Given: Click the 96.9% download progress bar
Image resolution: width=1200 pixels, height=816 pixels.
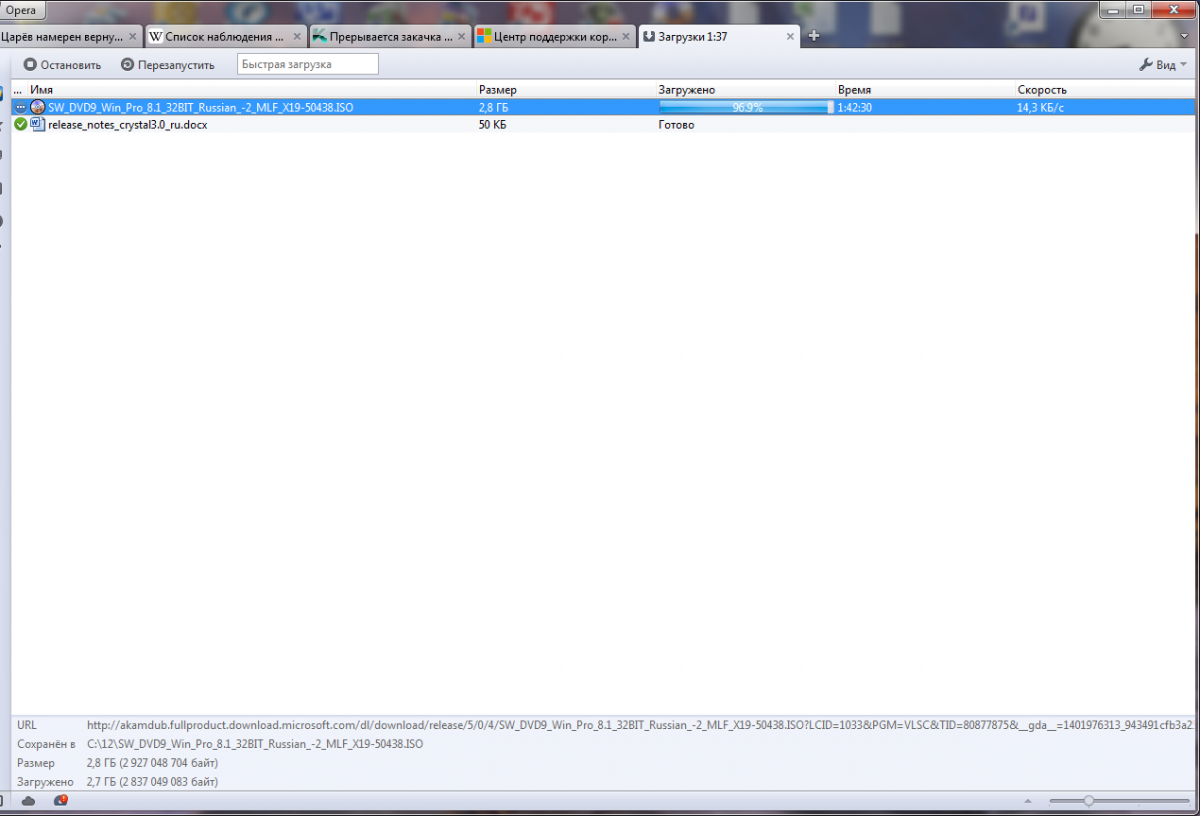Looking at the screenshot, I should [x=746, y=107].
